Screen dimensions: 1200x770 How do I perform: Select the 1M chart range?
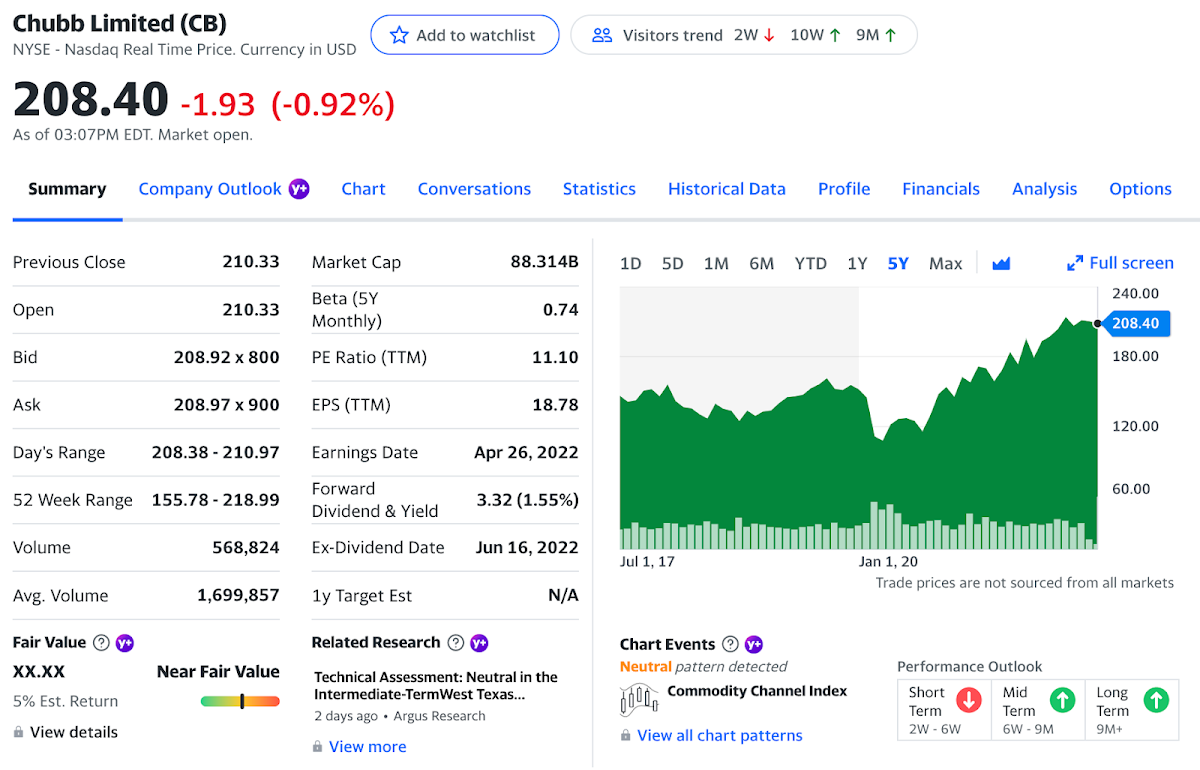coord(716,263)
